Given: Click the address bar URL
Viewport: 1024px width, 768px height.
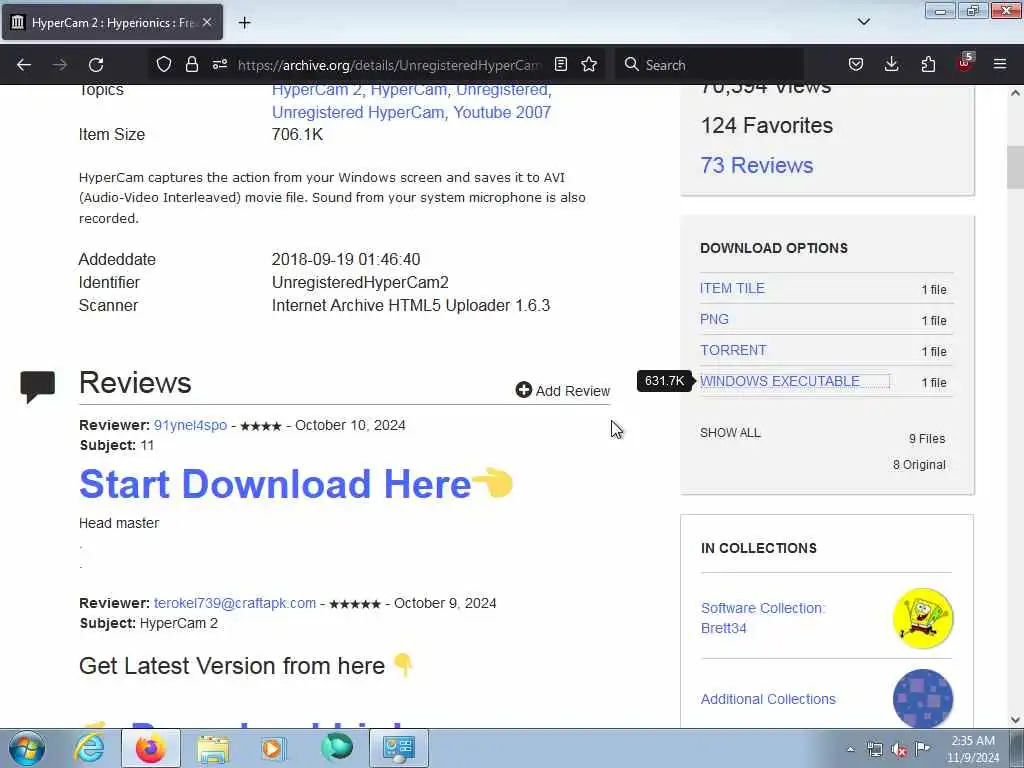Looking at the screenshot, I should click(389, 65).
